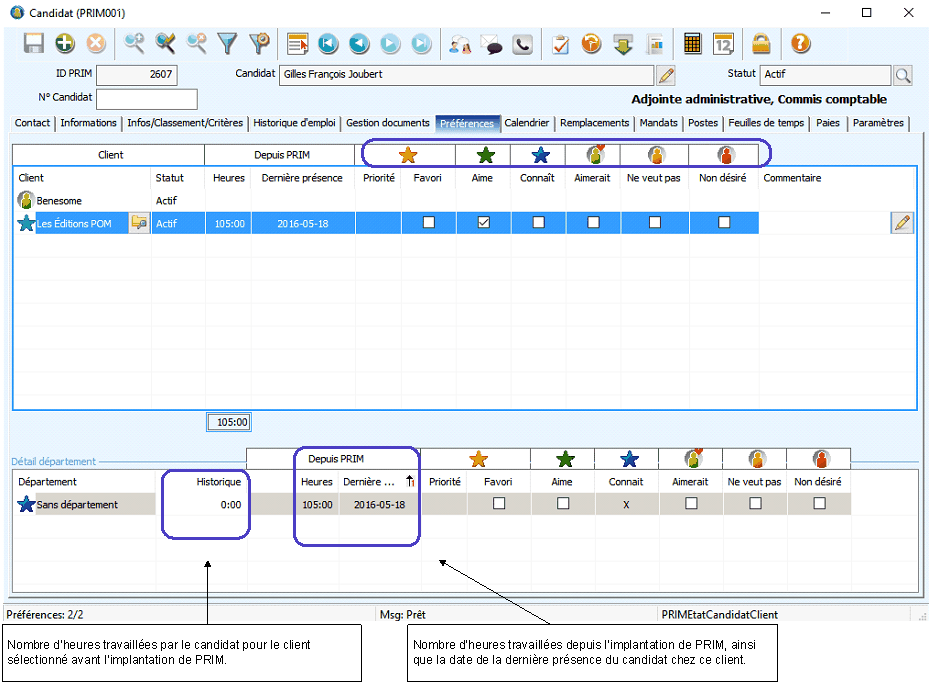
Task: Go to the first record using toolbar arrow
Action: (x=327, y=44)
